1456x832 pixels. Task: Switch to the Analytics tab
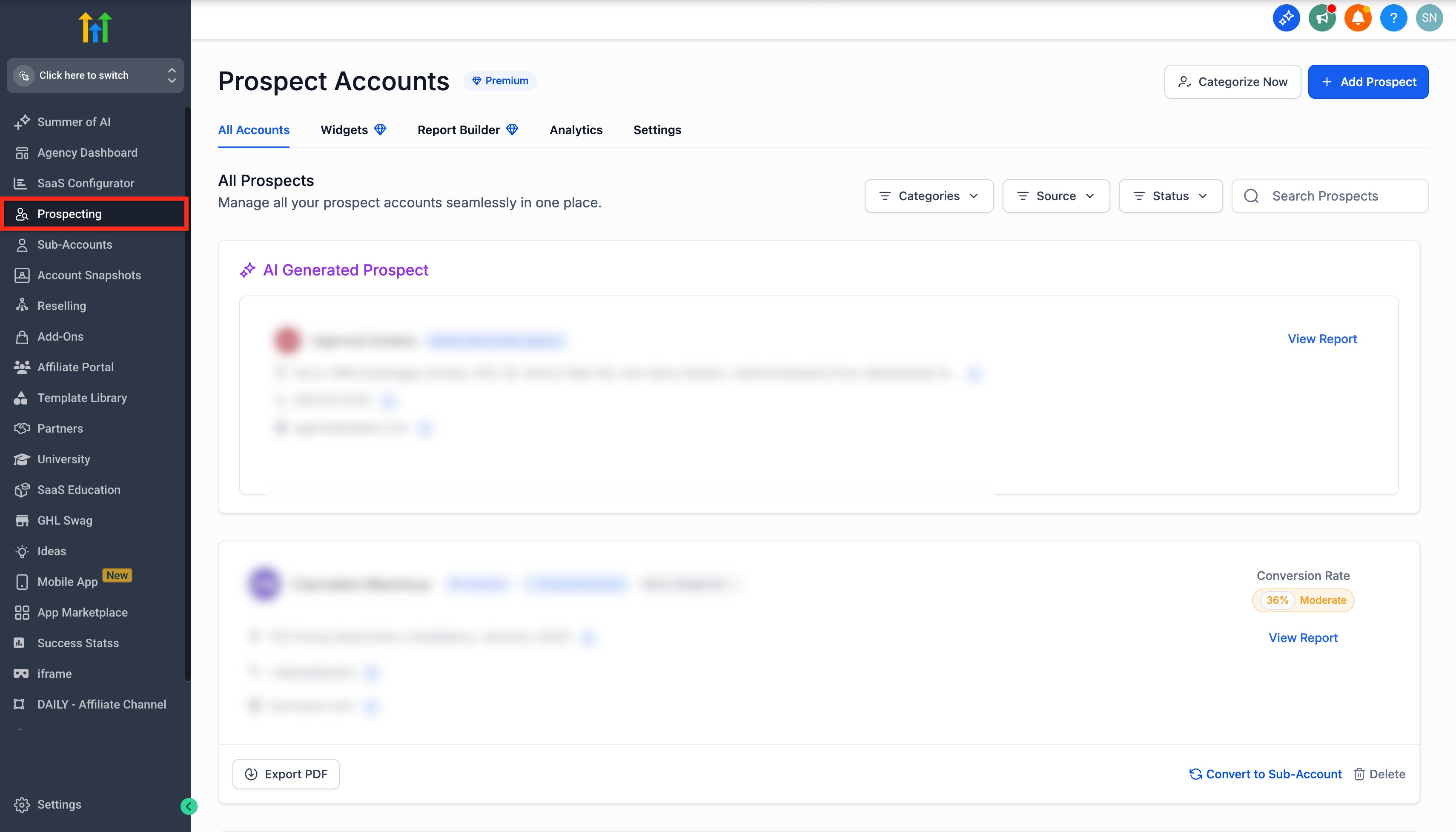click(576, 130)
